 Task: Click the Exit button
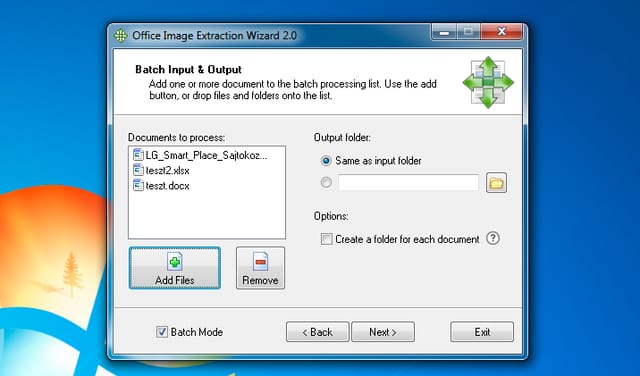[482, 332]
